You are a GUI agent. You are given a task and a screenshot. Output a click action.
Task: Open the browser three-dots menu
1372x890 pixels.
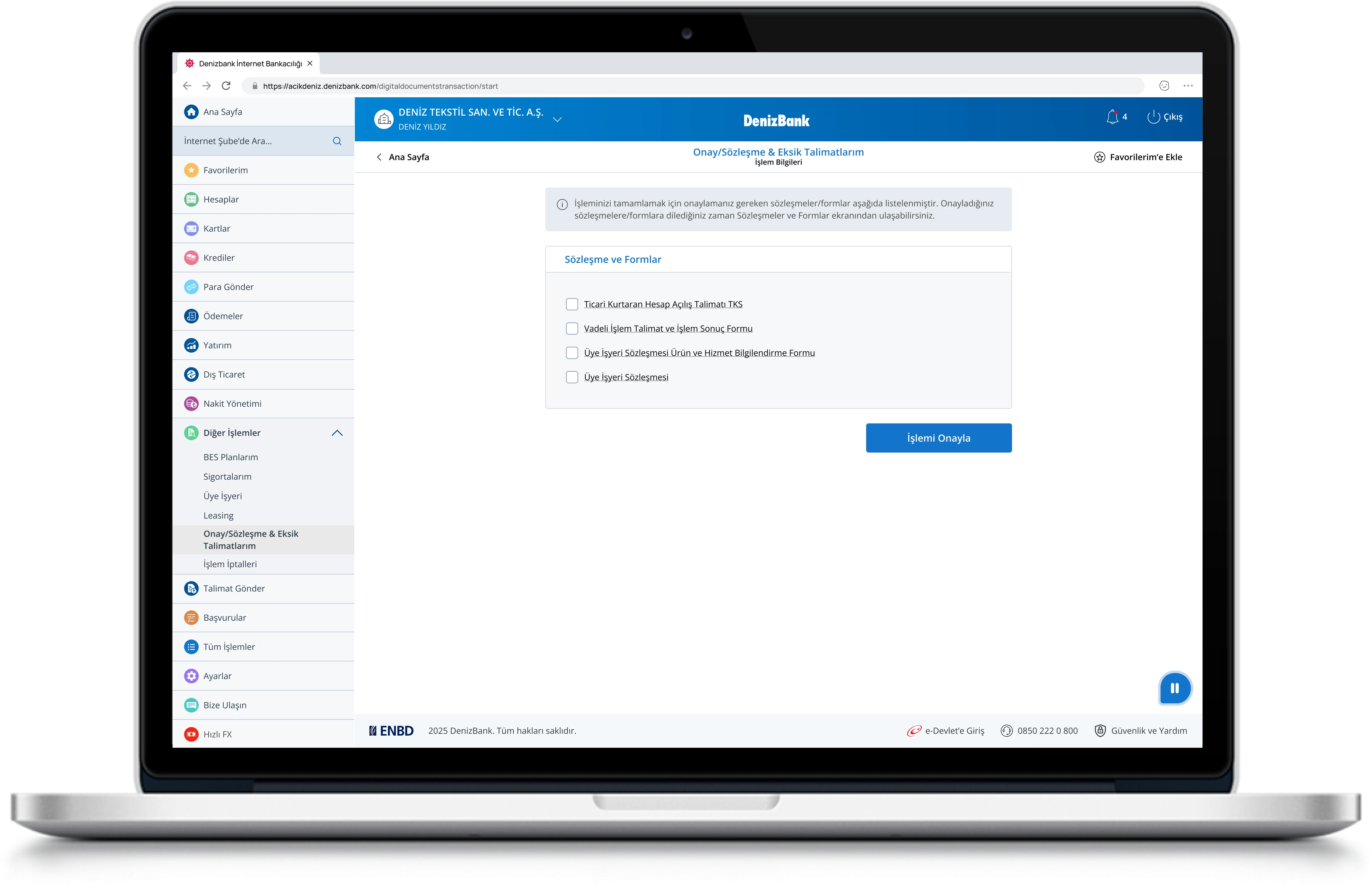tap(1188, 86)
